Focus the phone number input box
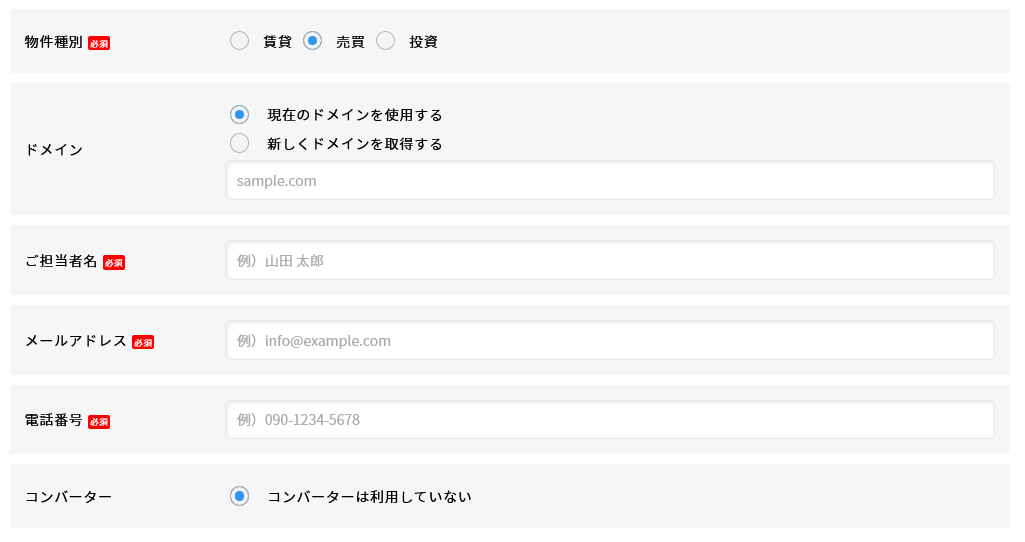1025x542 pixels. point(610,420)
